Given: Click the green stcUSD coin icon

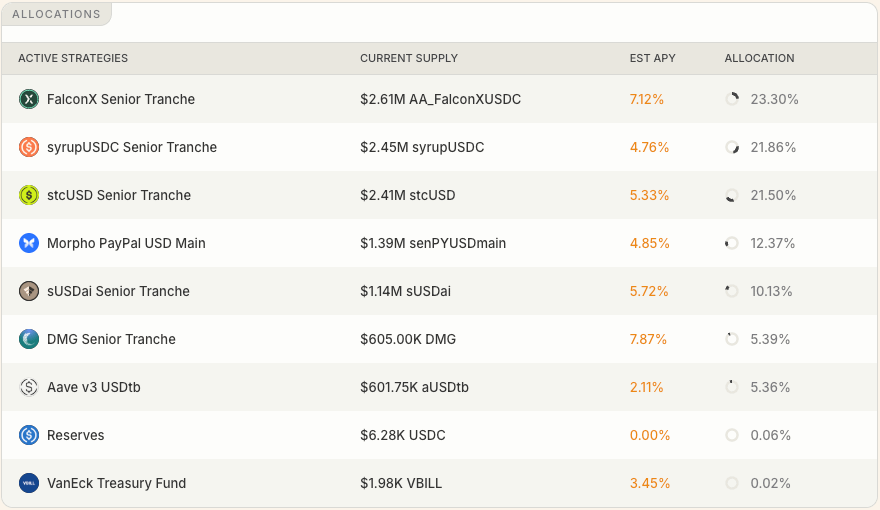Looking at the screenshot, I should click(29, 195).
